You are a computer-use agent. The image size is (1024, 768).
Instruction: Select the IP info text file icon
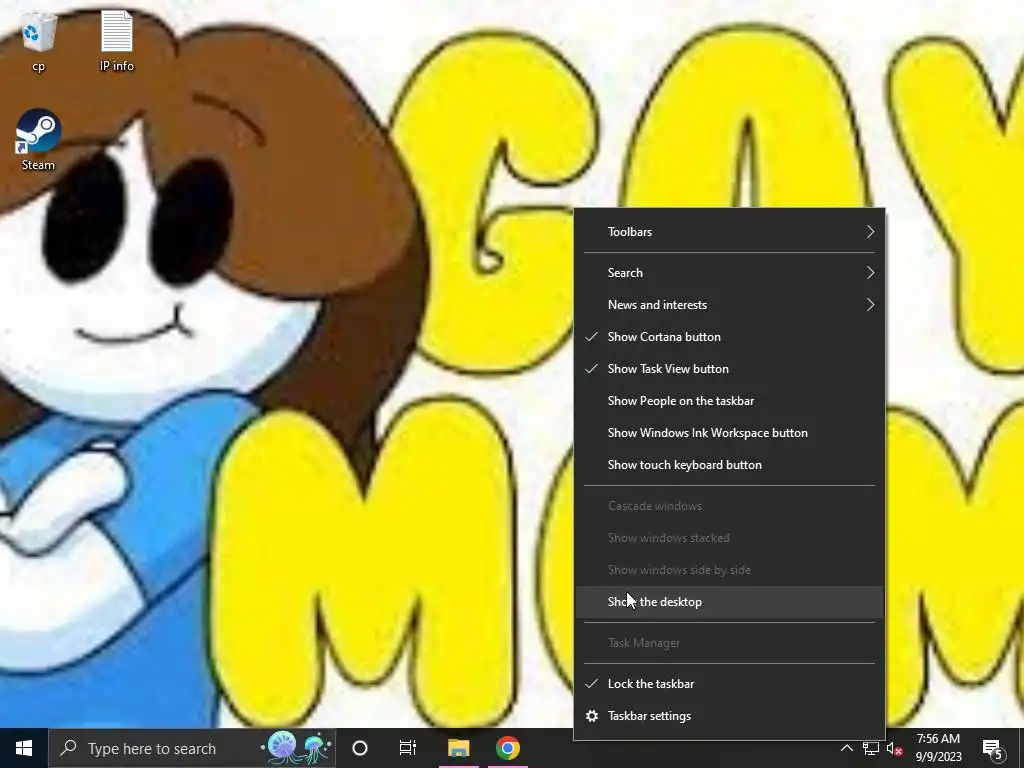point(116,40)
